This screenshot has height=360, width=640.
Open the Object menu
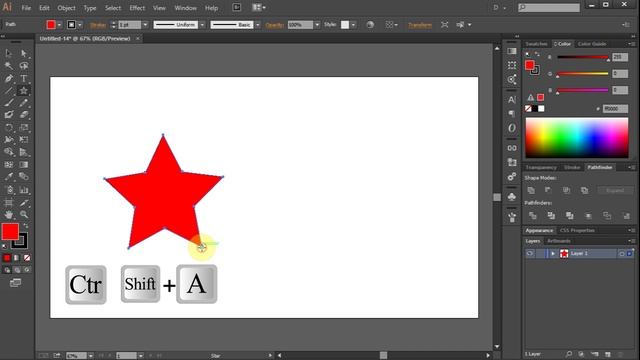66,8
